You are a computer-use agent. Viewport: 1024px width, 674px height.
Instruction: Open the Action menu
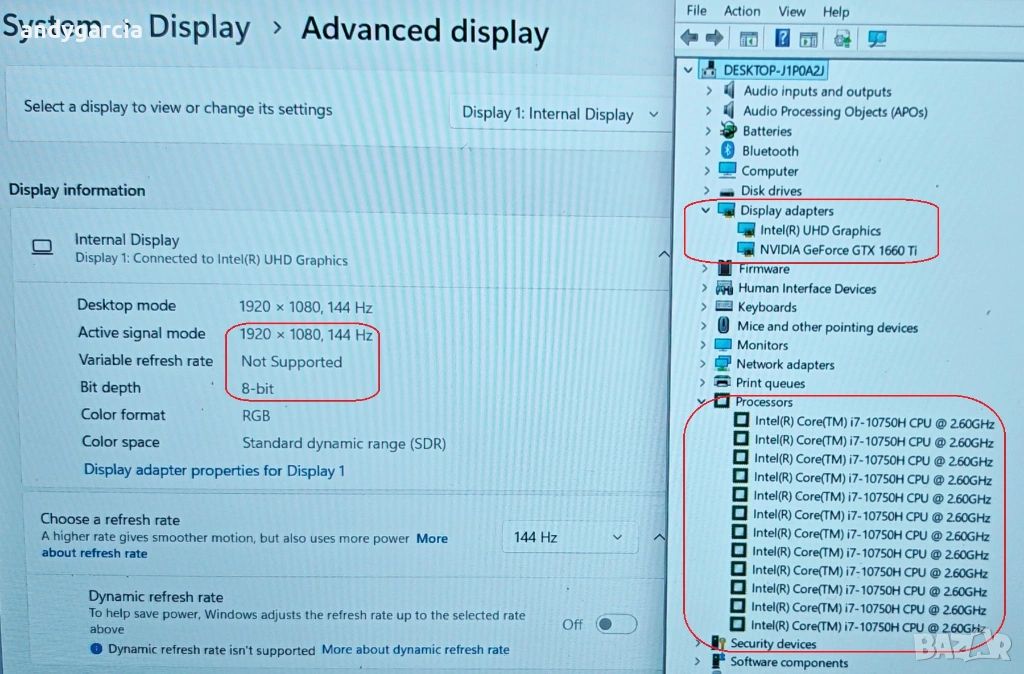[x=742, y=11]
